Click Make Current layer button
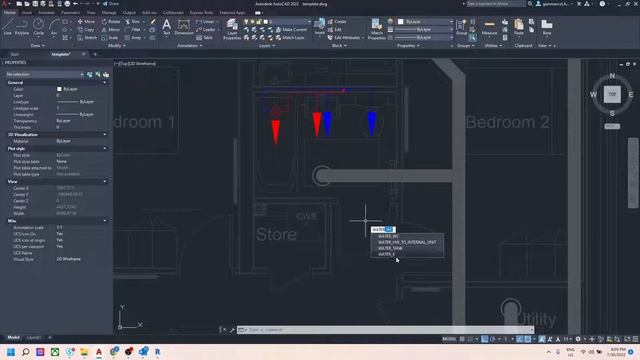The height and width of the screenshot is (360, 640). click(x=291, y=30)
